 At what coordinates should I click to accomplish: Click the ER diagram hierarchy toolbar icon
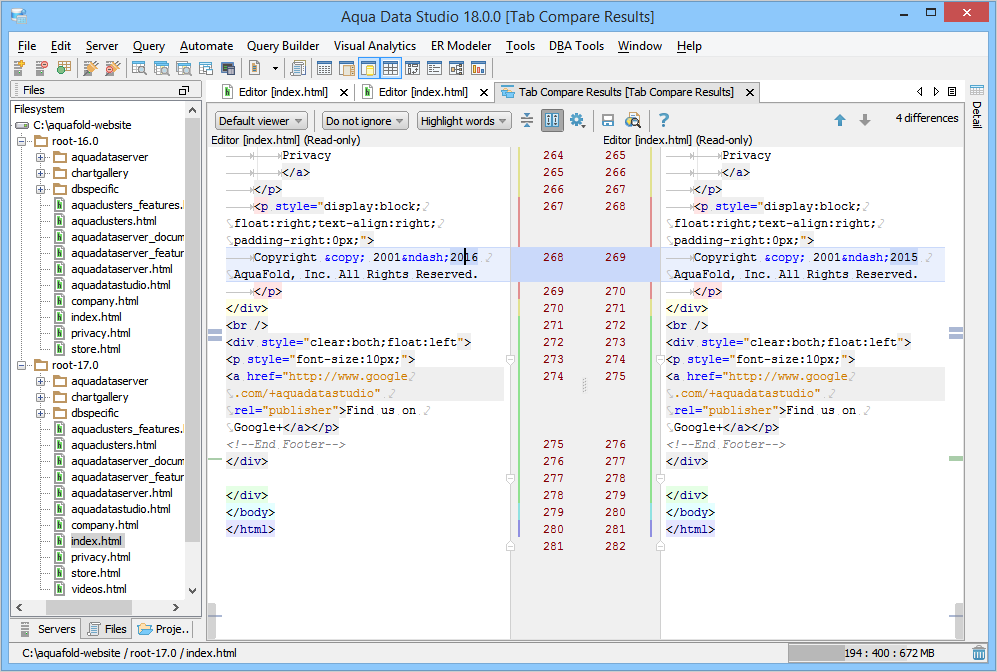coord(457,68)
